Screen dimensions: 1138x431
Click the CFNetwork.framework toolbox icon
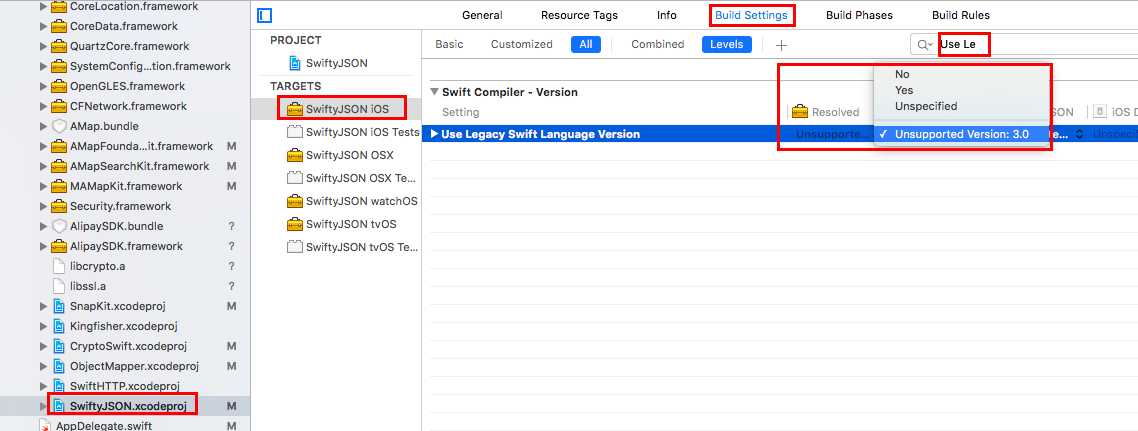[x=60, y=106]
